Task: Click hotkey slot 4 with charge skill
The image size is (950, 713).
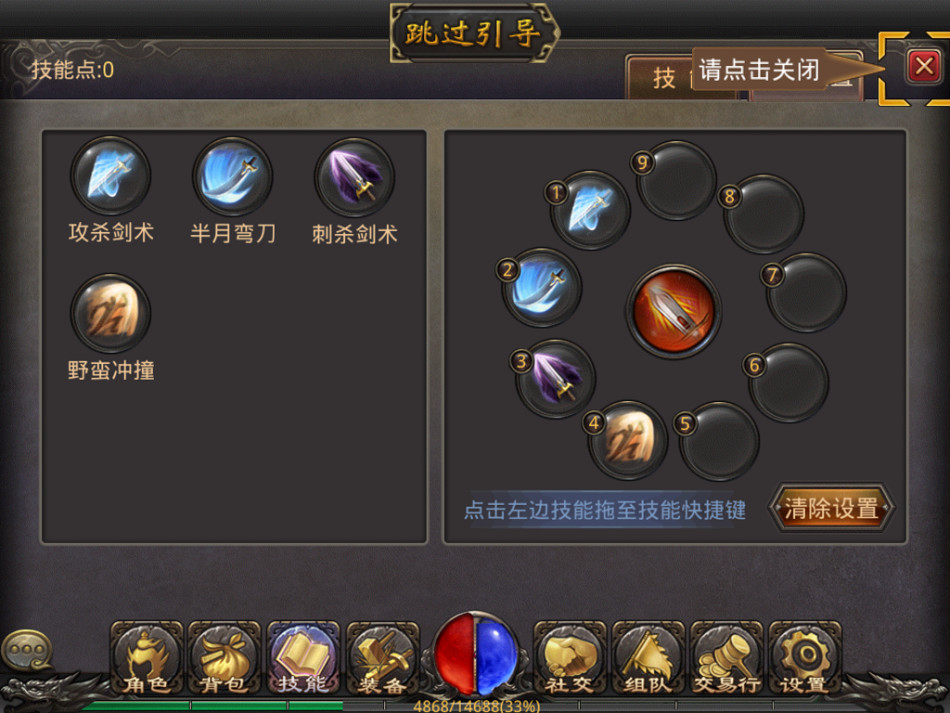Action: [x=628, y=440]
